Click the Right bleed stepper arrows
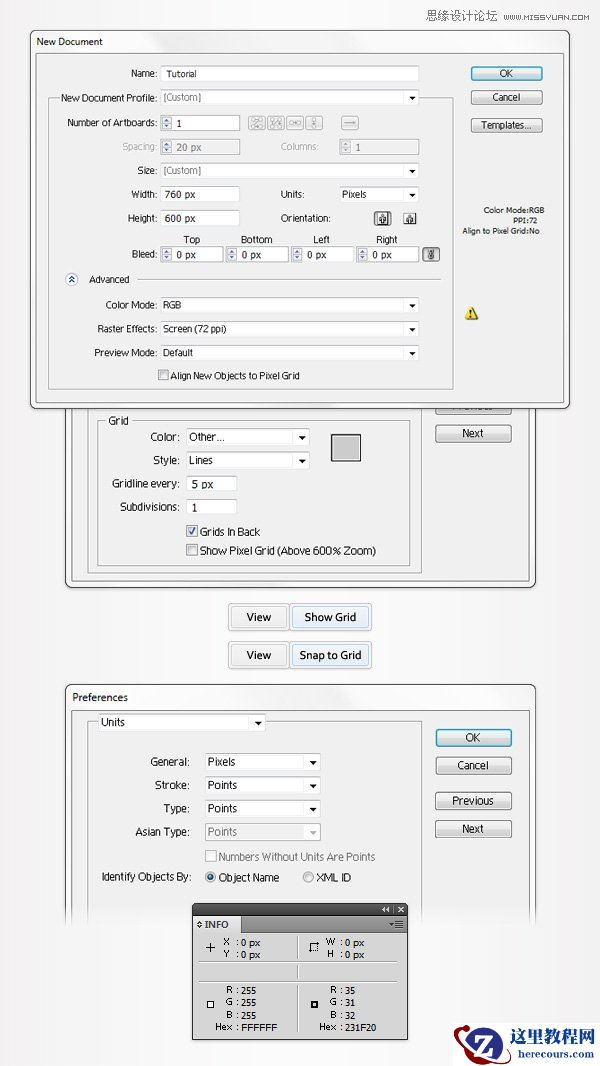 362,254
